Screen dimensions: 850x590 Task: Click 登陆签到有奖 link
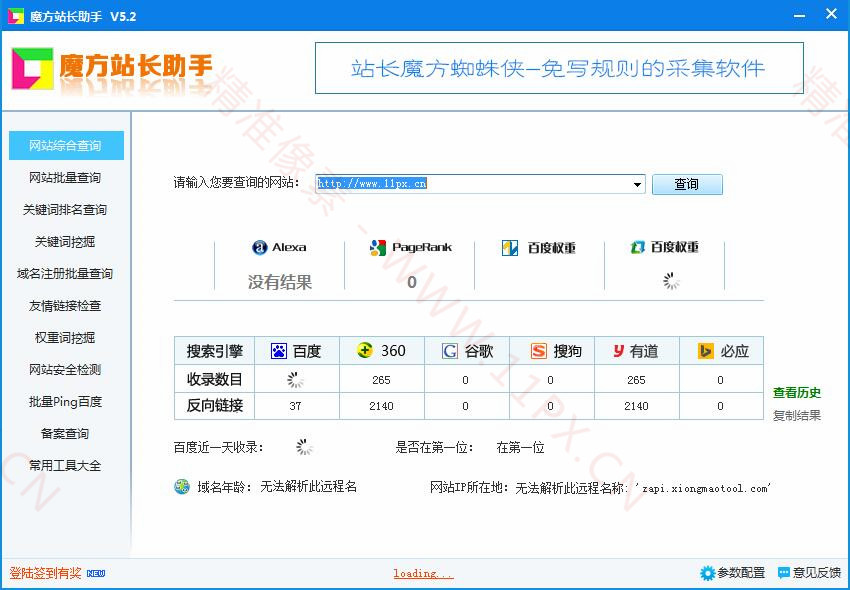point(46,573)
